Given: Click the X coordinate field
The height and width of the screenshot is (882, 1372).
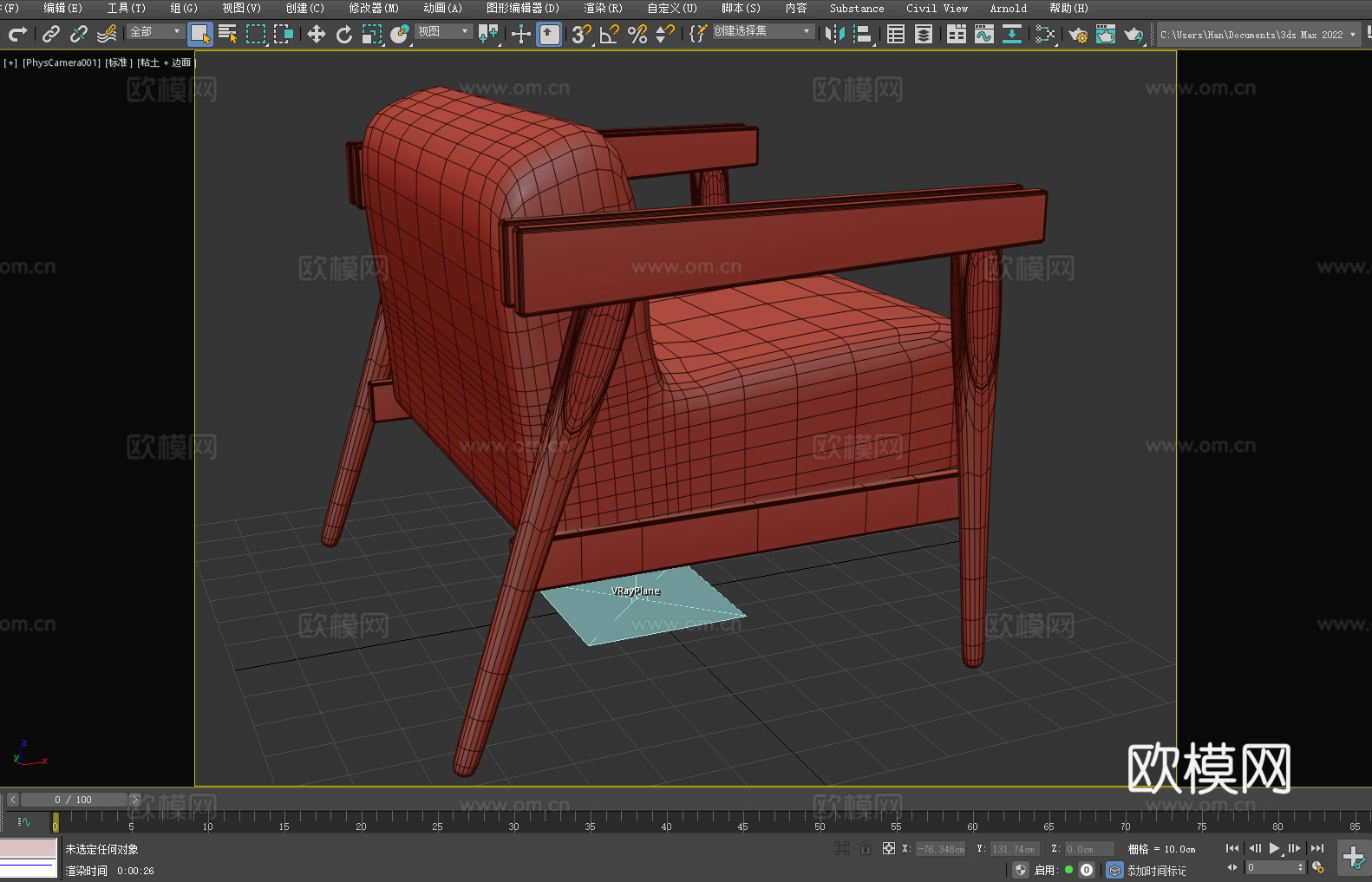Looking at the screenshot, I should coord(941,849).
